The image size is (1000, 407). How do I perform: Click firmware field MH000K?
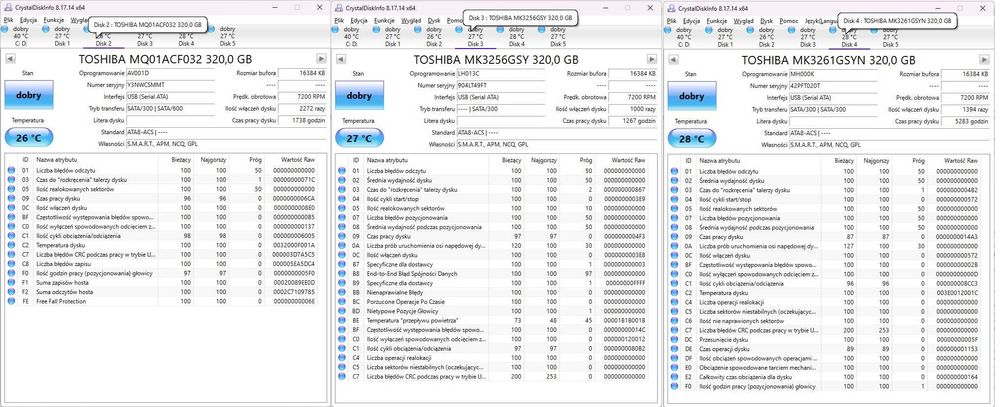tap(834, 74)
